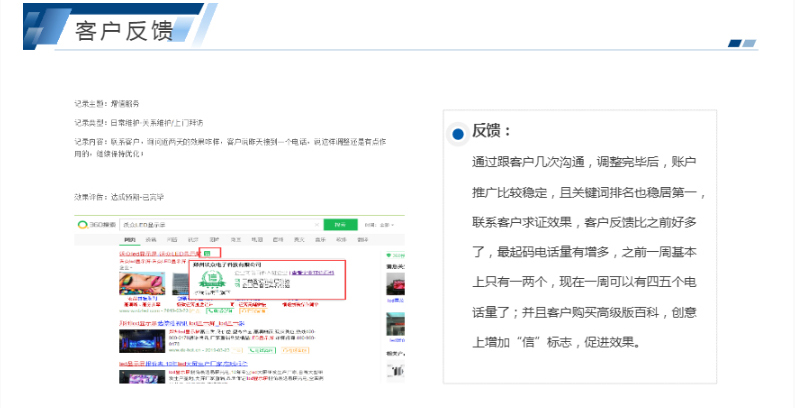Click the 360搜索 logo
This screenshot has width=795, height=408.
(x=95, y=224)
